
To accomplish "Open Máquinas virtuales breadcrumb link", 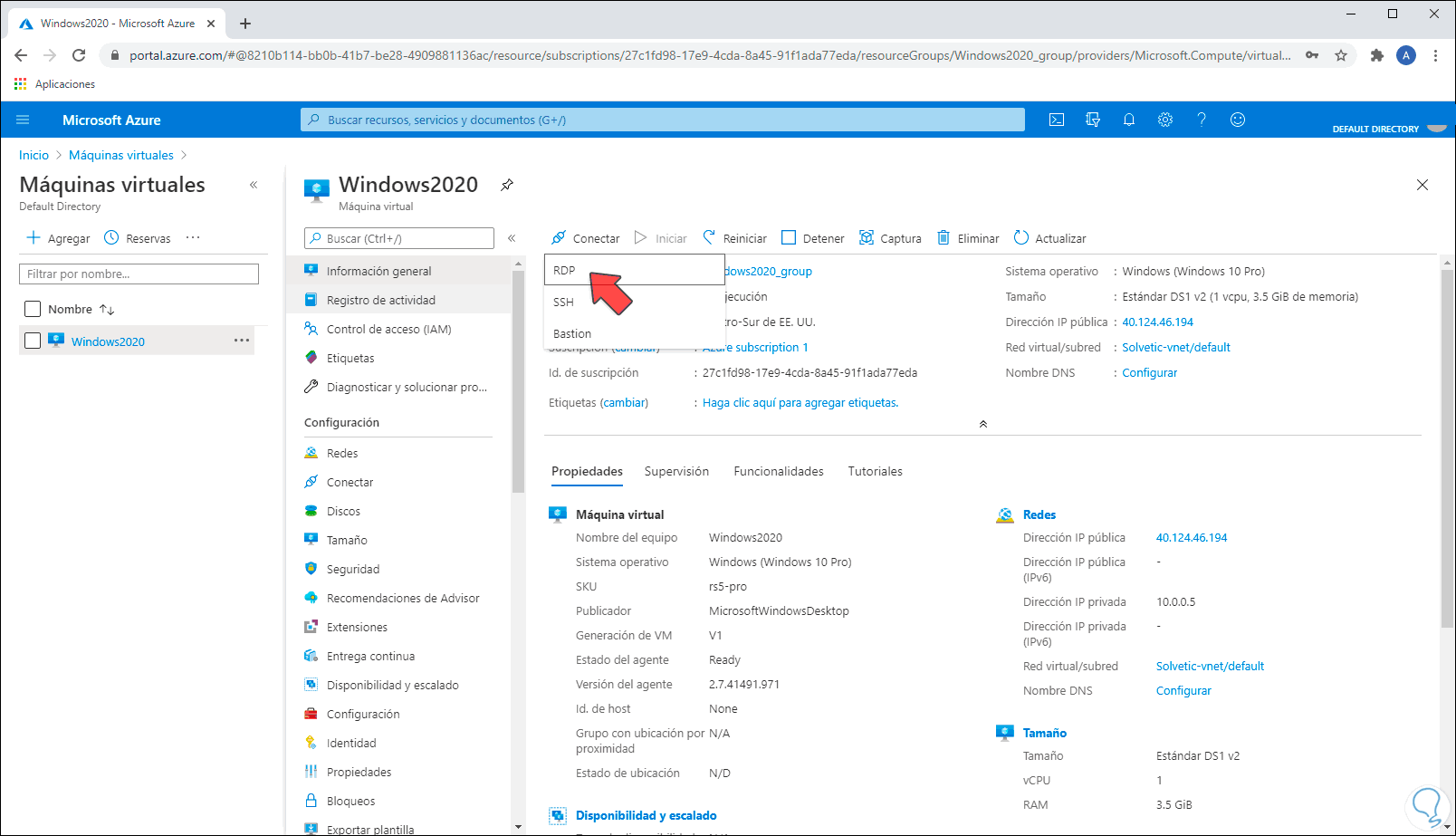I will (x=121, y=155).
